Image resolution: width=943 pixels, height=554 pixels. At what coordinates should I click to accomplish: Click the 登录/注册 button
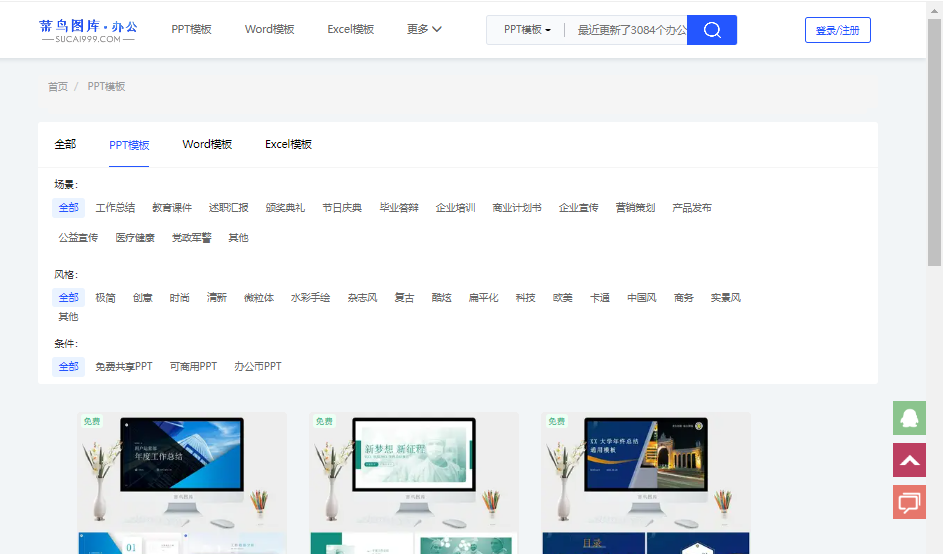[x=838, y=30]
